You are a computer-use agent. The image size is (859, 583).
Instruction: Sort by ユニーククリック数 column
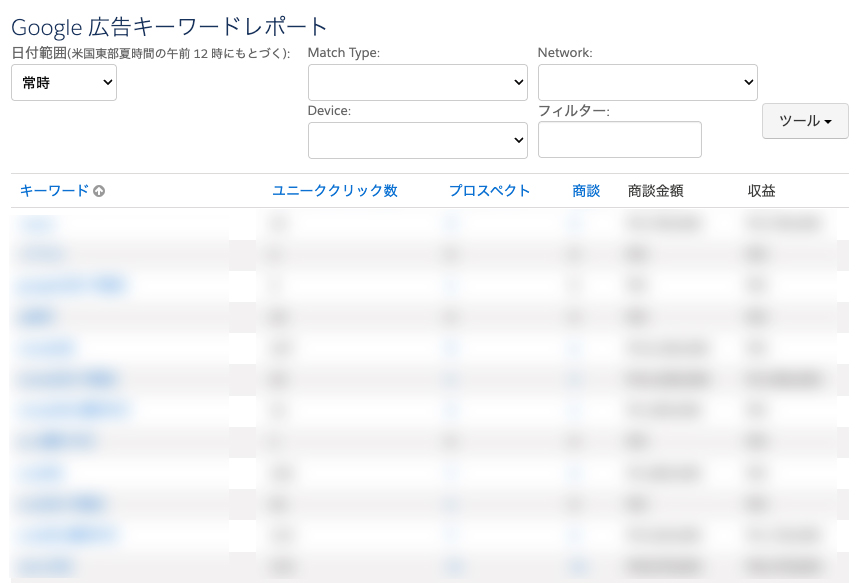pyautogui.click(x=334, y=191)
